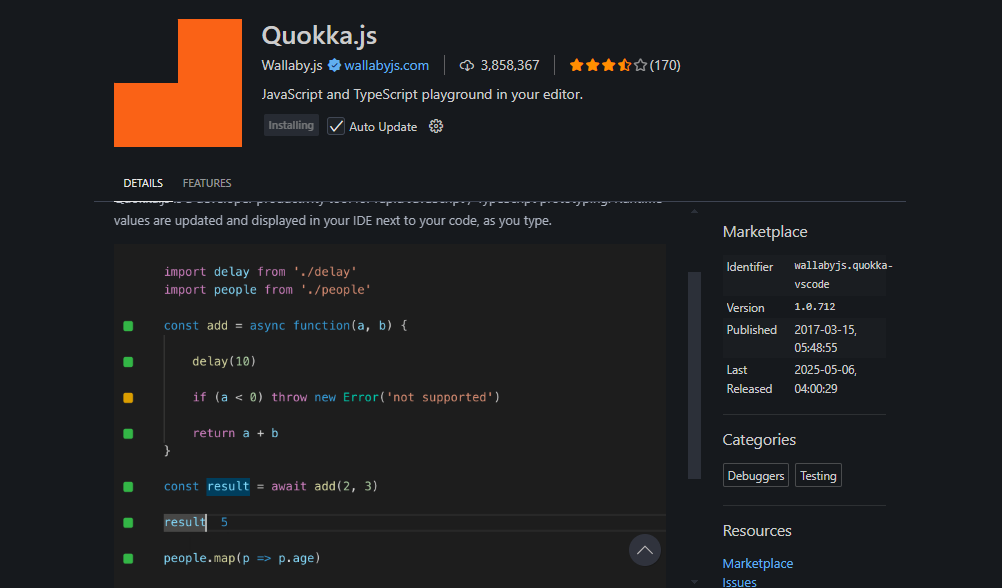
Task: Open the Marketplace resource link
Action: pos(758,564)
